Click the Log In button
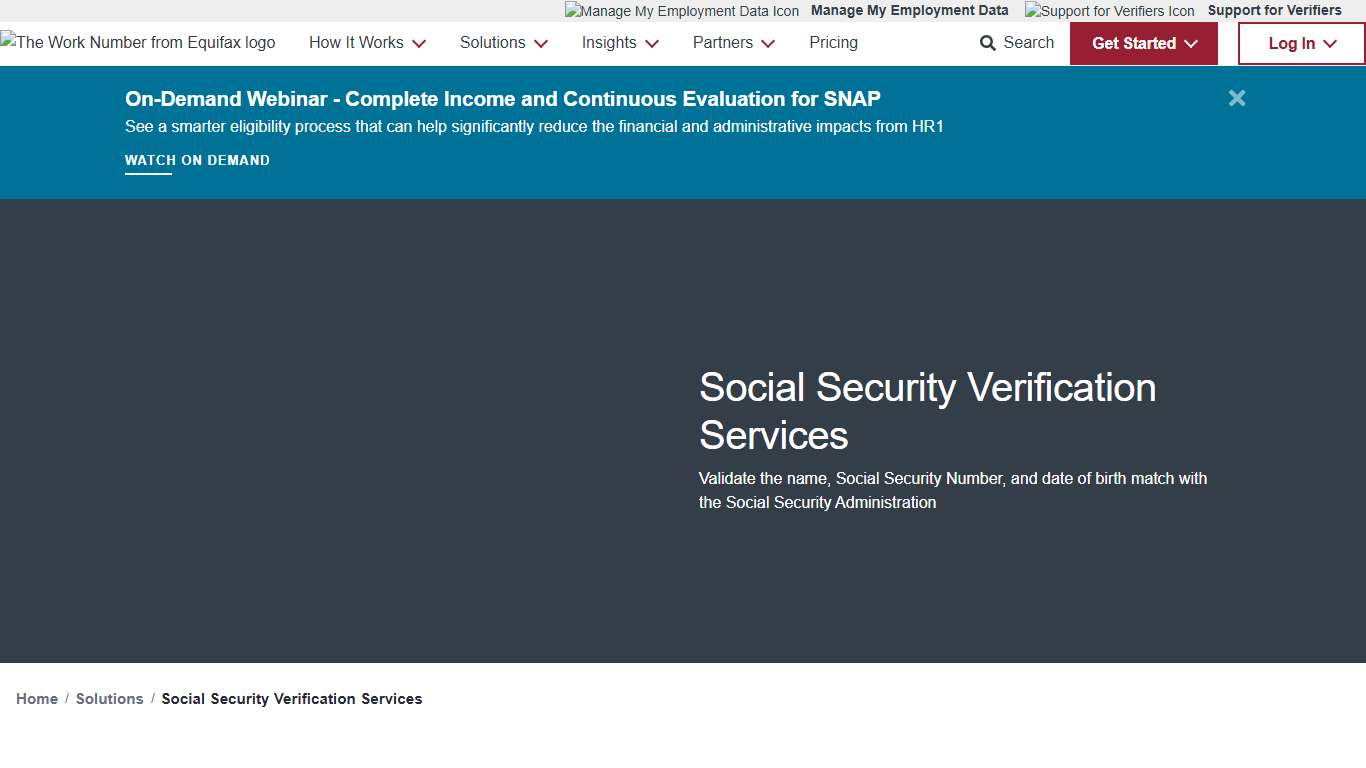 pos(1293,43)
